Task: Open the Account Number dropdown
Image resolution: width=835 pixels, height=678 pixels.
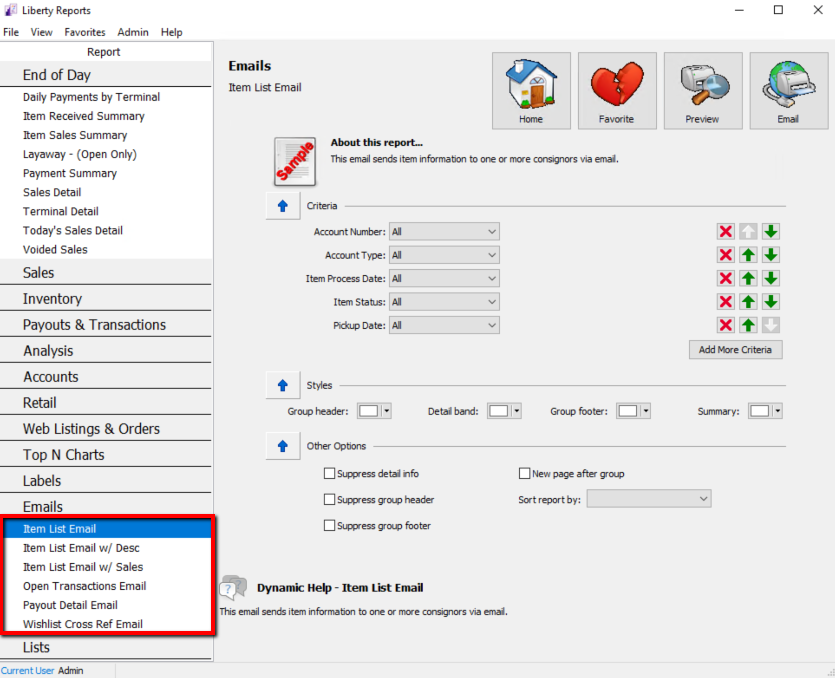Action: coord(444,232)
